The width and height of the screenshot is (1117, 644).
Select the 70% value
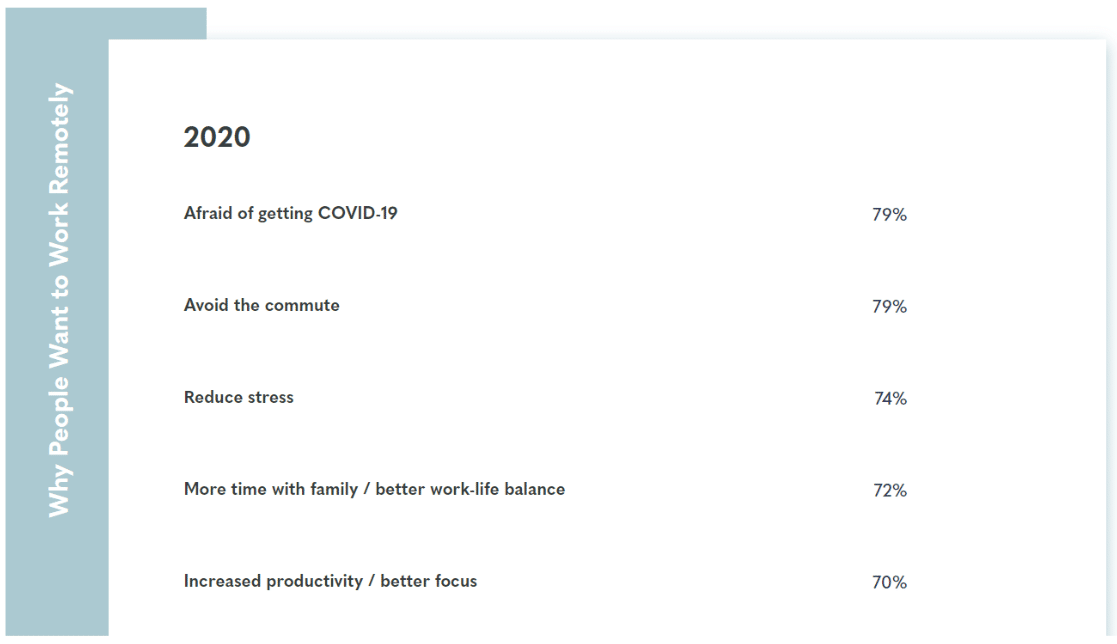click(889, 582)
